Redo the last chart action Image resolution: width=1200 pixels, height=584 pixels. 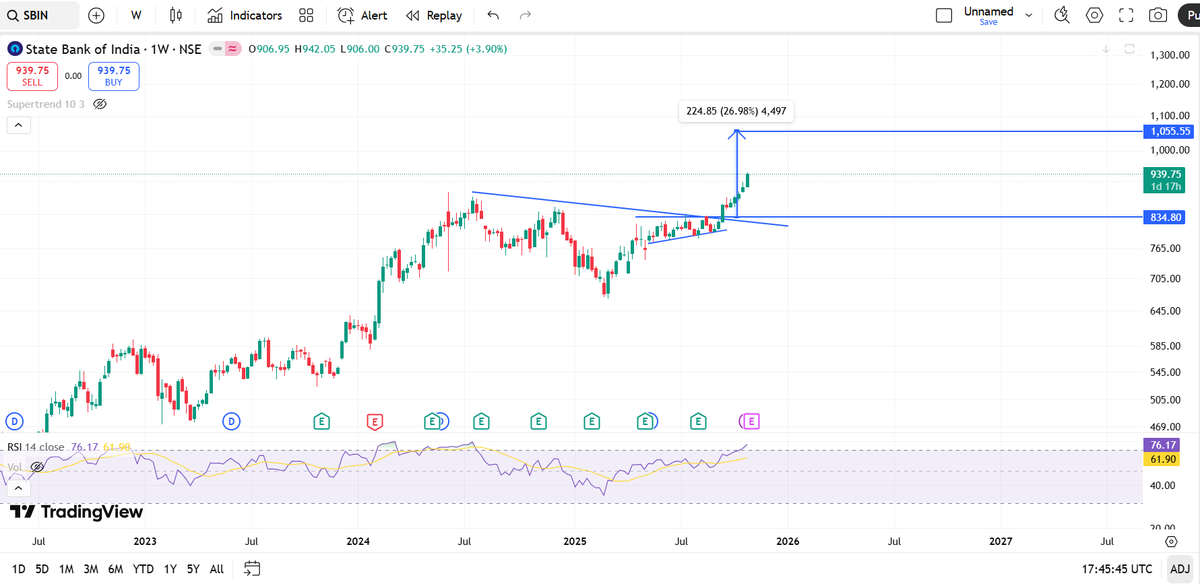(x=525, y=15)
